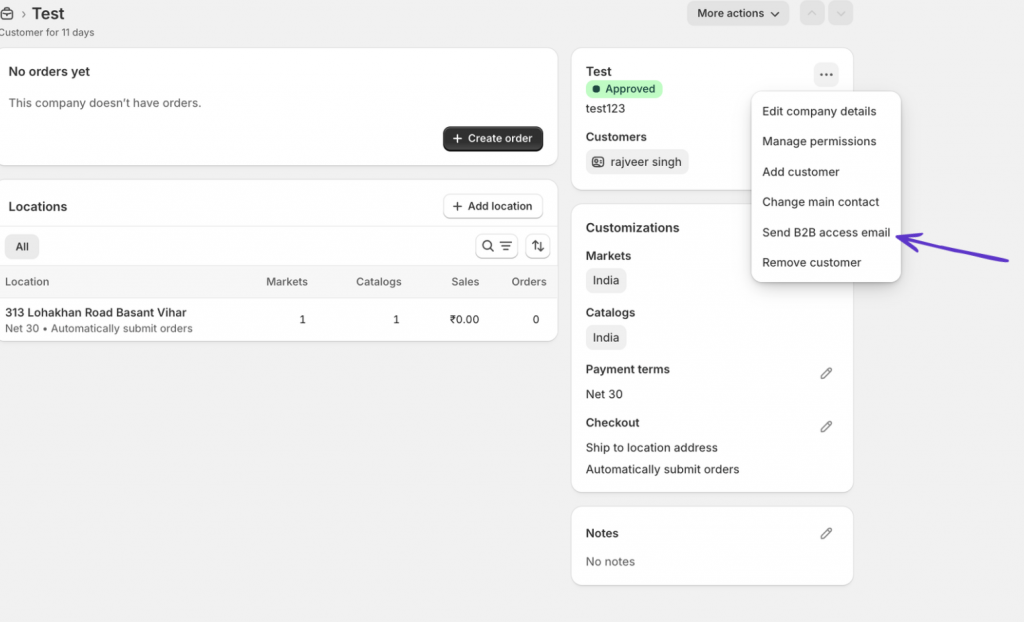1024x622 pixels.
Task: Select Send B2B access email
Action: (x=825, y=232)
